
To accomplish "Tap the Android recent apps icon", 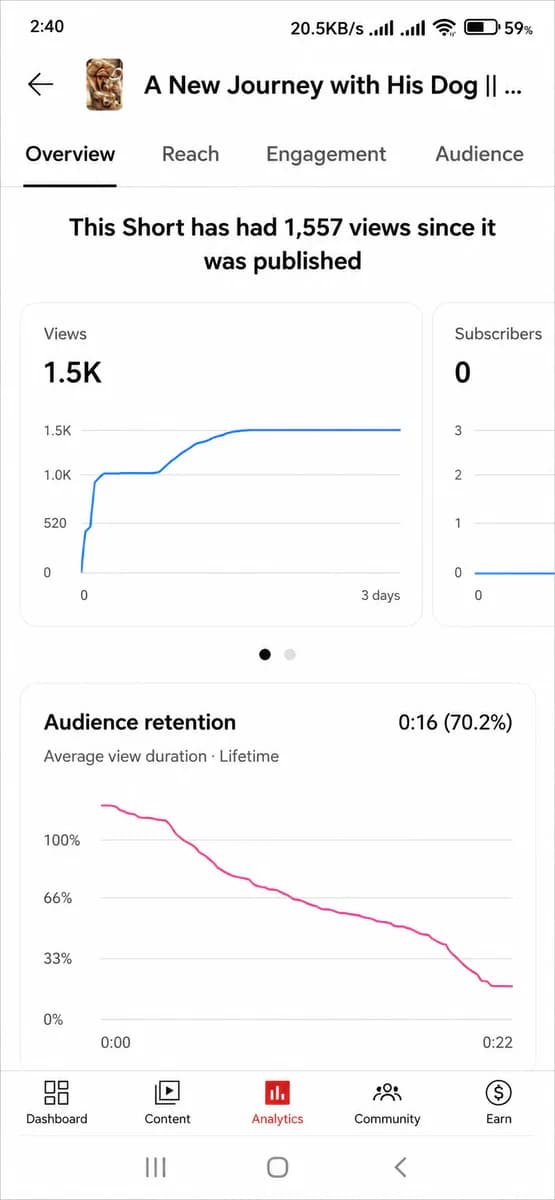I will (155, 1166).
